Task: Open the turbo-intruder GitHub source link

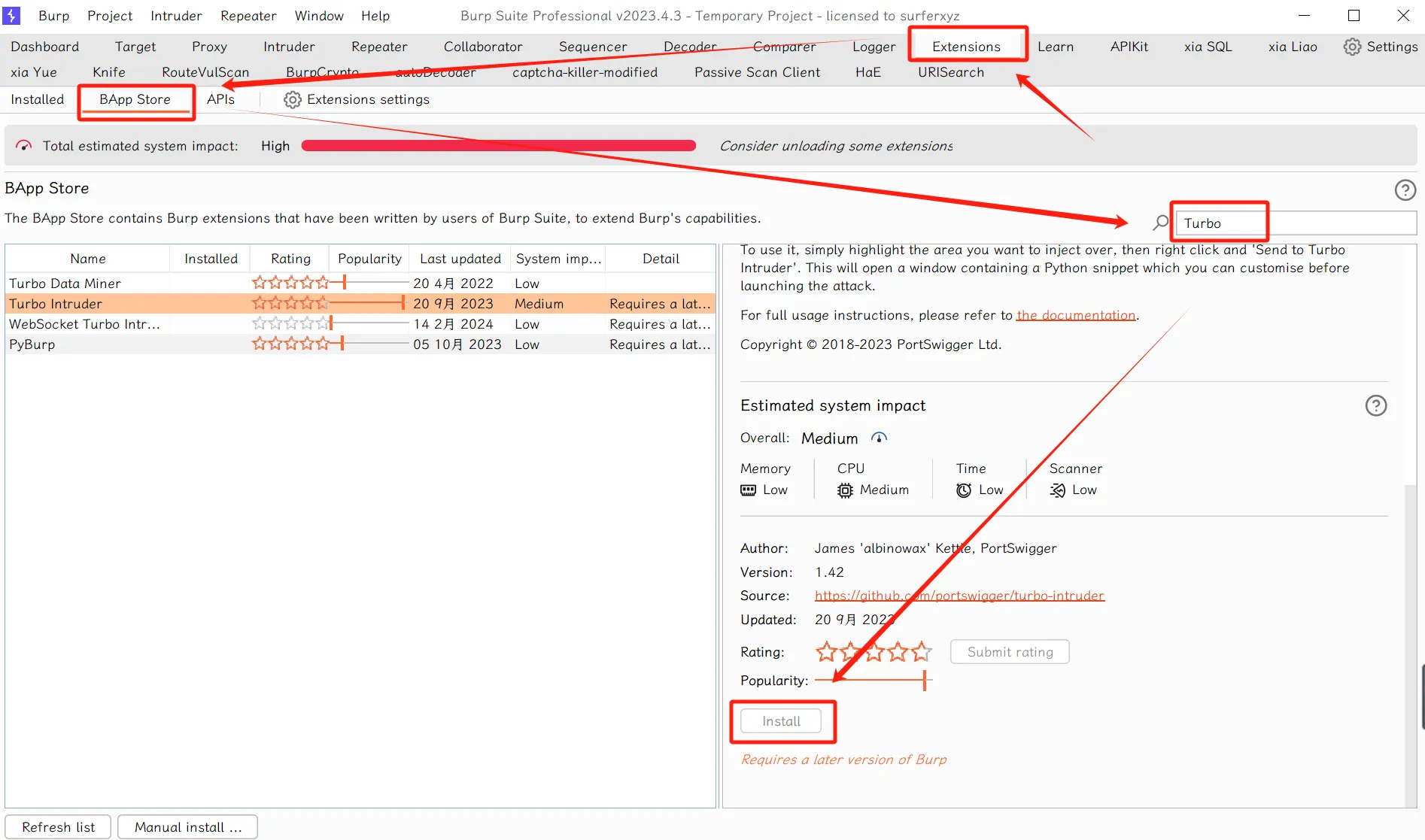Action: tap(959, 596)
